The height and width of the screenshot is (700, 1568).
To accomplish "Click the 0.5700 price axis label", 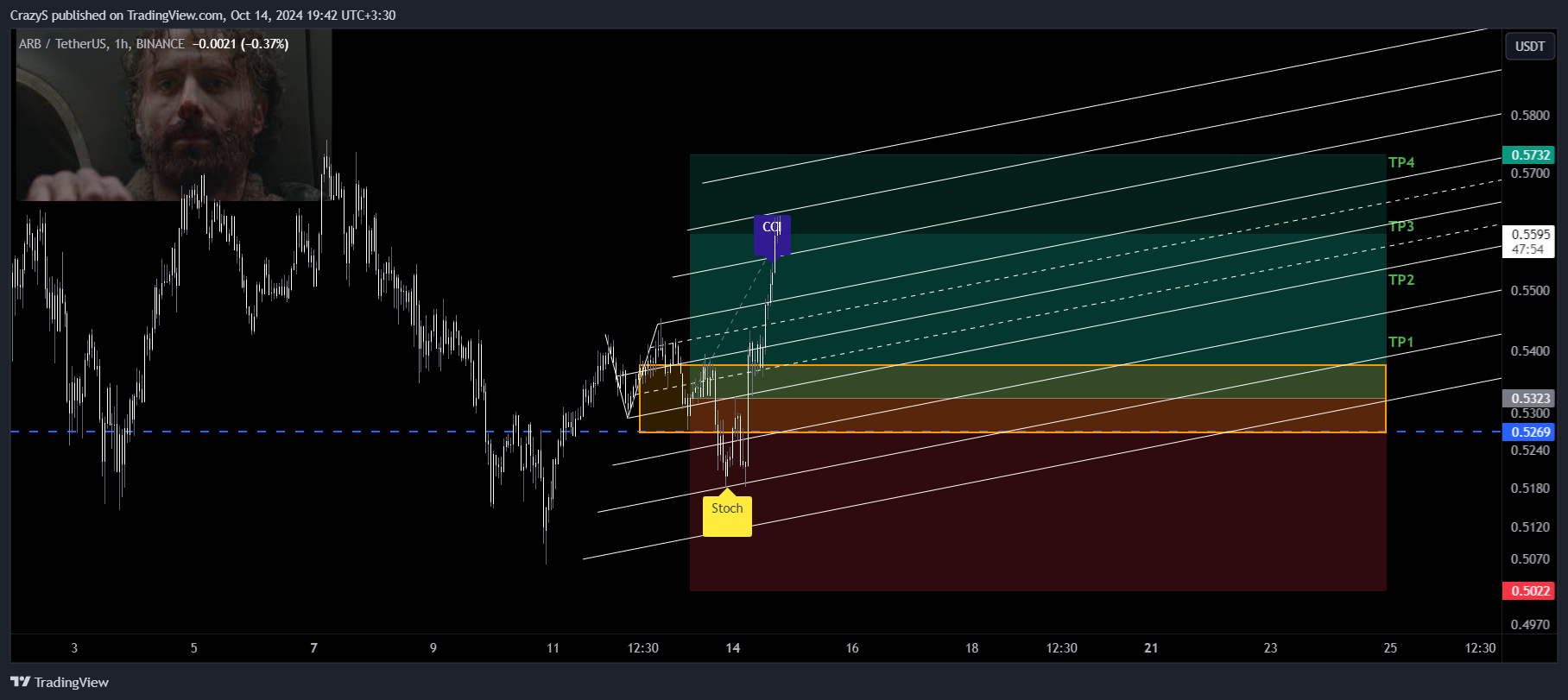I will 1529,173.
